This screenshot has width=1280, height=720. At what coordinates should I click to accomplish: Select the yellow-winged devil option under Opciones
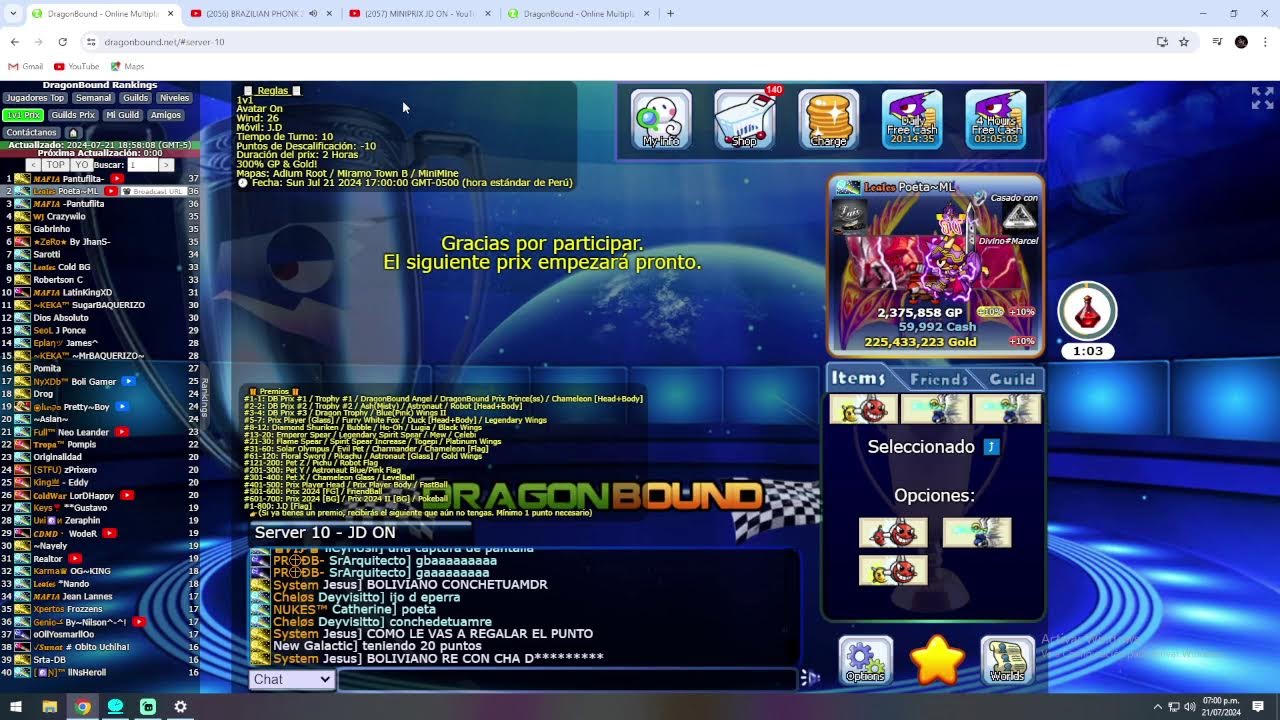click(x=893, y=570)
